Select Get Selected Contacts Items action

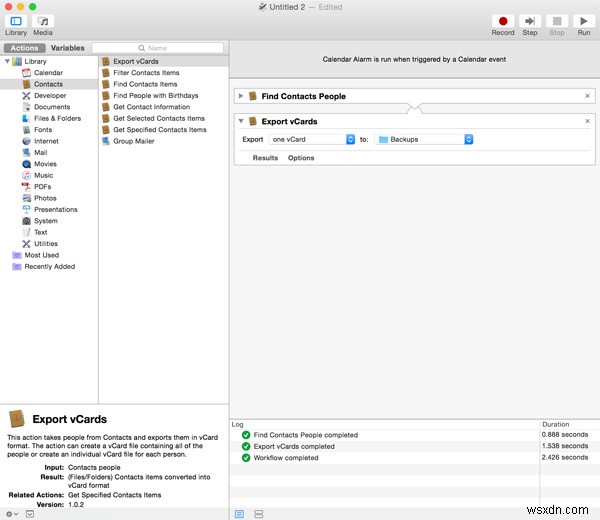tap(159, 118)
